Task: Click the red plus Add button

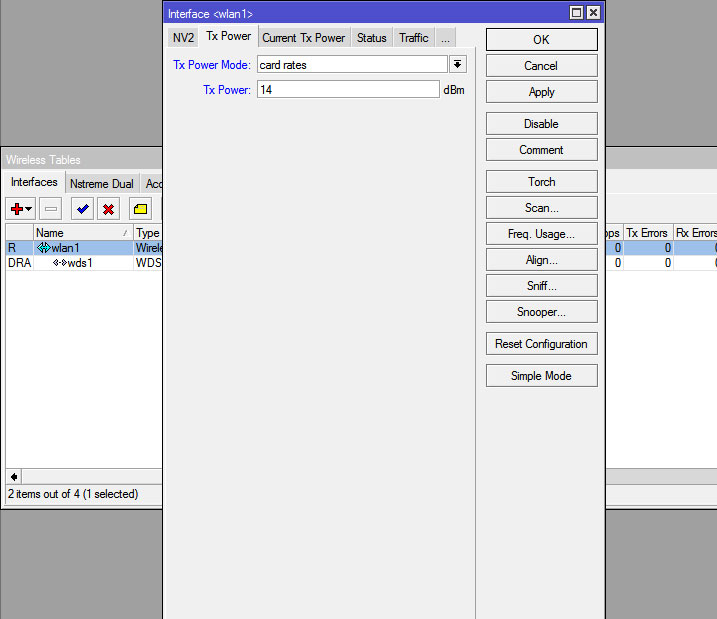Action: (16, 209)
